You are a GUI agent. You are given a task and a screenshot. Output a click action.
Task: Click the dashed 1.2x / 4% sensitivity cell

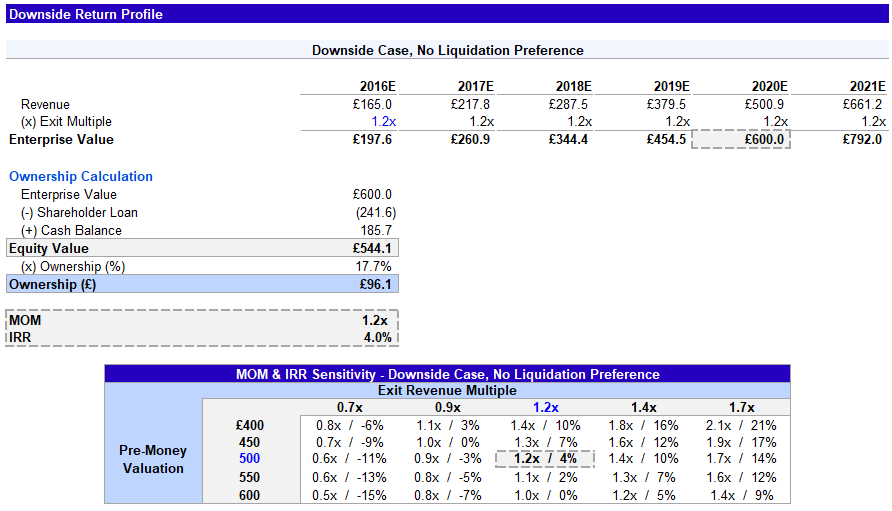(545, 459)
